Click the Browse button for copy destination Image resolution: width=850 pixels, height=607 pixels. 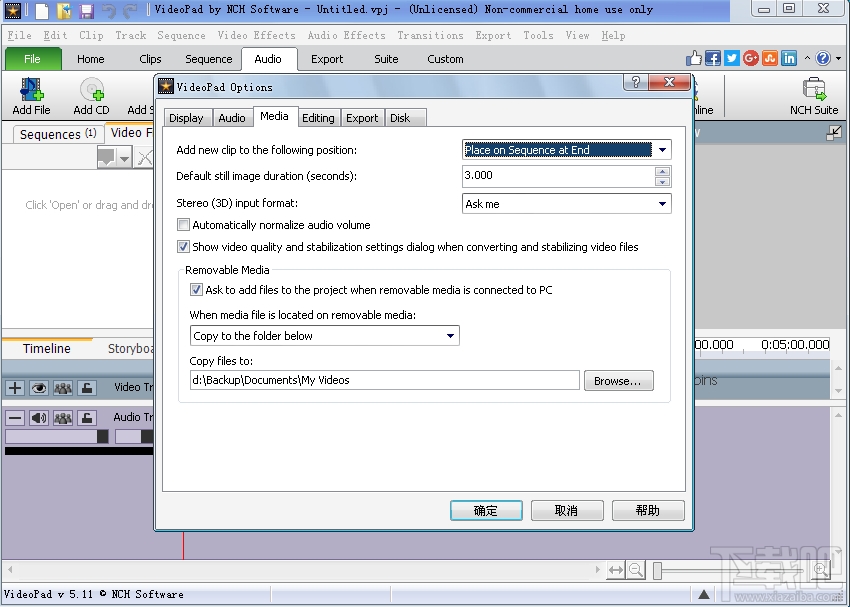[618, 380]
